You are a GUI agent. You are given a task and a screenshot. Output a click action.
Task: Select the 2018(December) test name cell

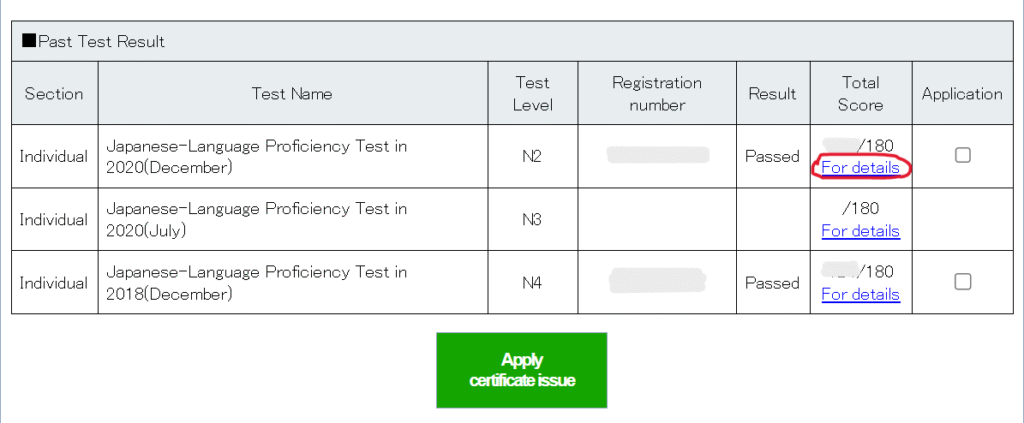coord(293,283)
